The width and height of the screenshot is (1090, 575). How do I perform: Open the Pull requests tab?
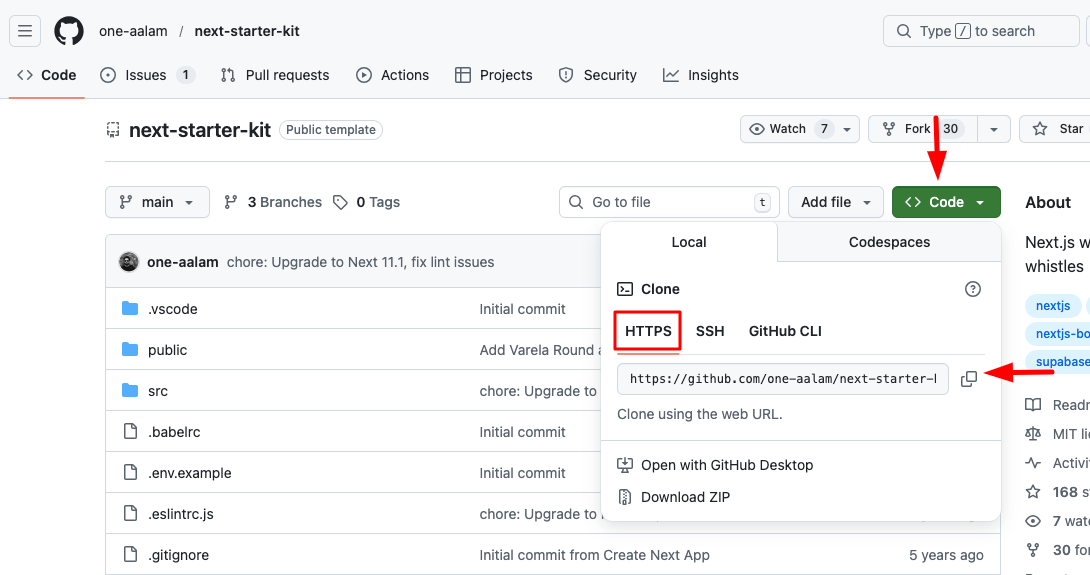click(x=275, y=75)
